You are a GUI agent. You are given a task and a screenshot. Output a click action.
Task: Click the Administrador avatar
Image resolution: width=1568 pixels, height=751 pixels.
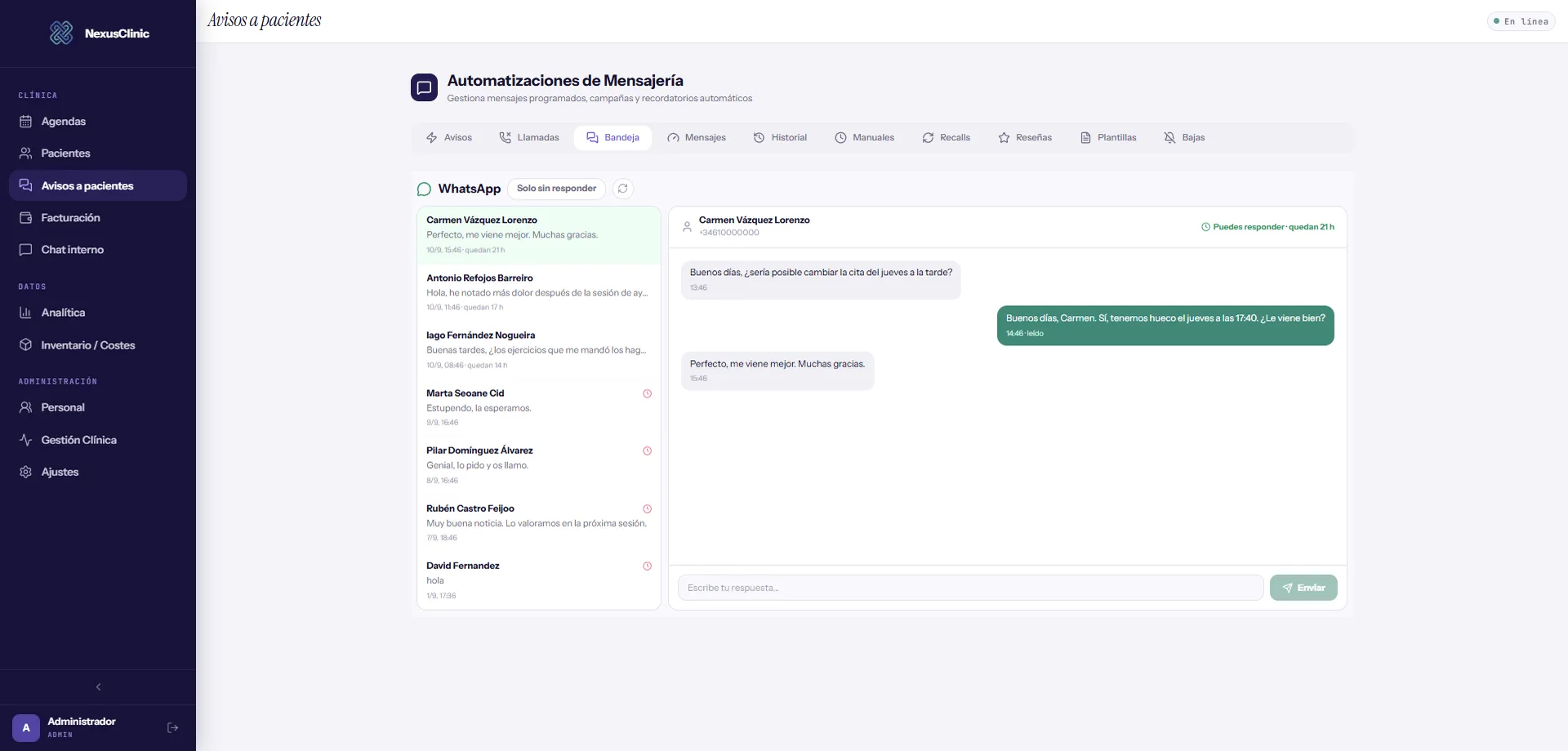click(x=26, y=727)
